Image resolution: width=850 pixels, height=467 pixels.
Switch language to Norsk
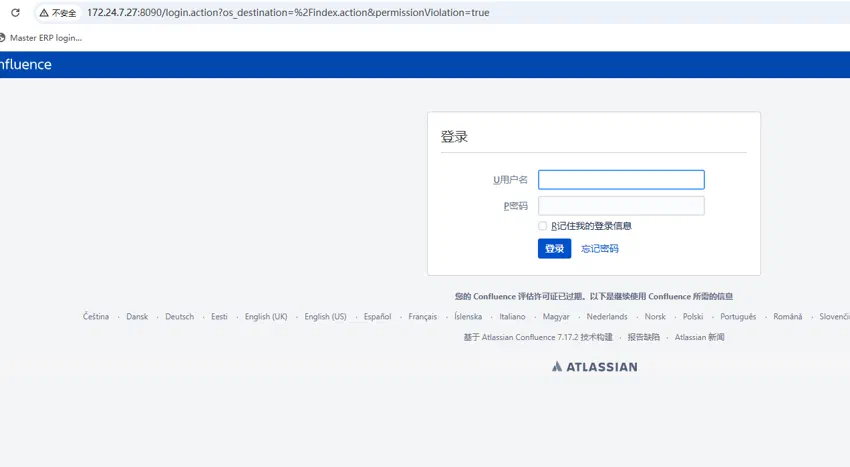(x=655, y=317)
